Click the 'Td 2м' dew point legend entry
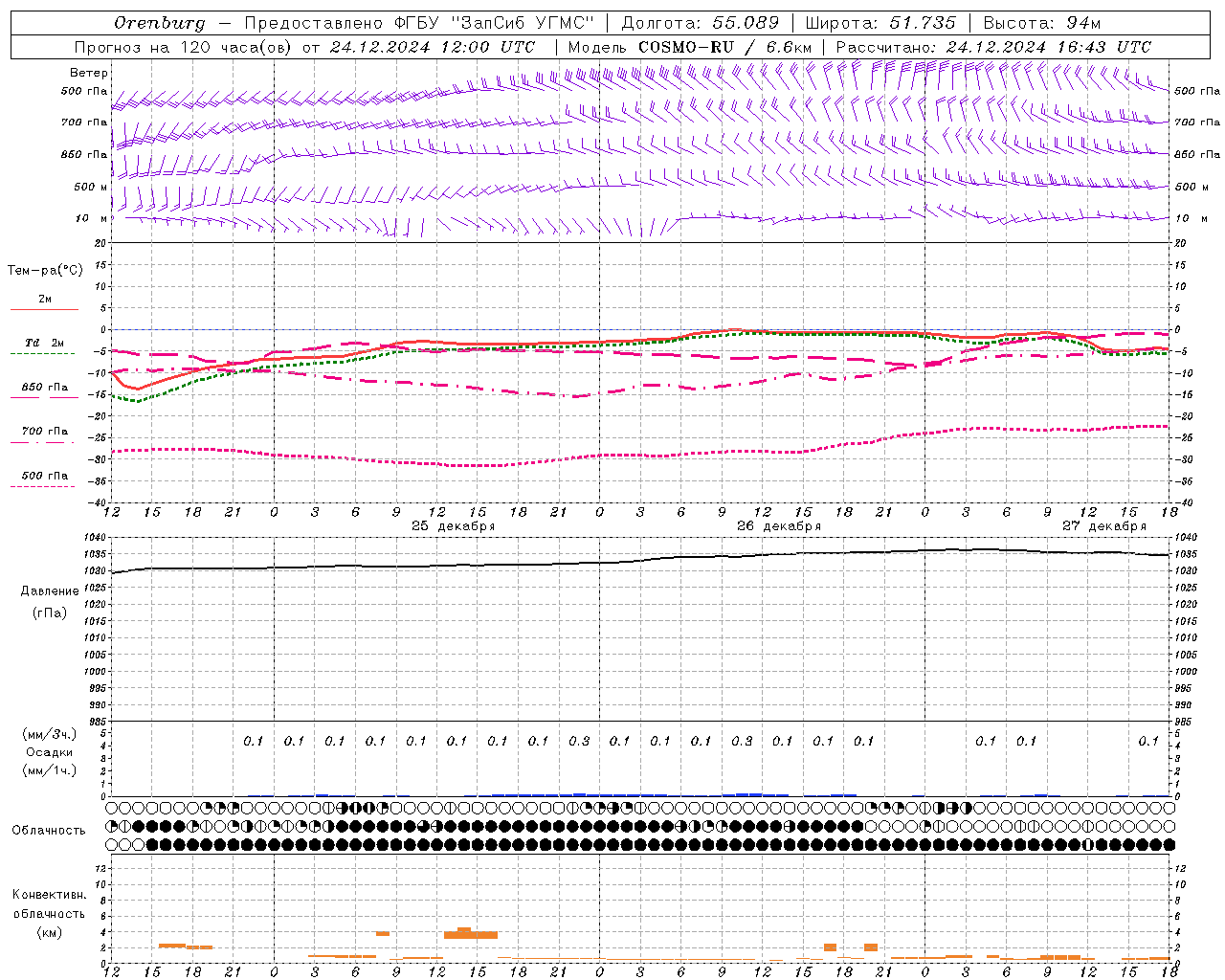This screenshot has width=1225, height=980. 44,343
